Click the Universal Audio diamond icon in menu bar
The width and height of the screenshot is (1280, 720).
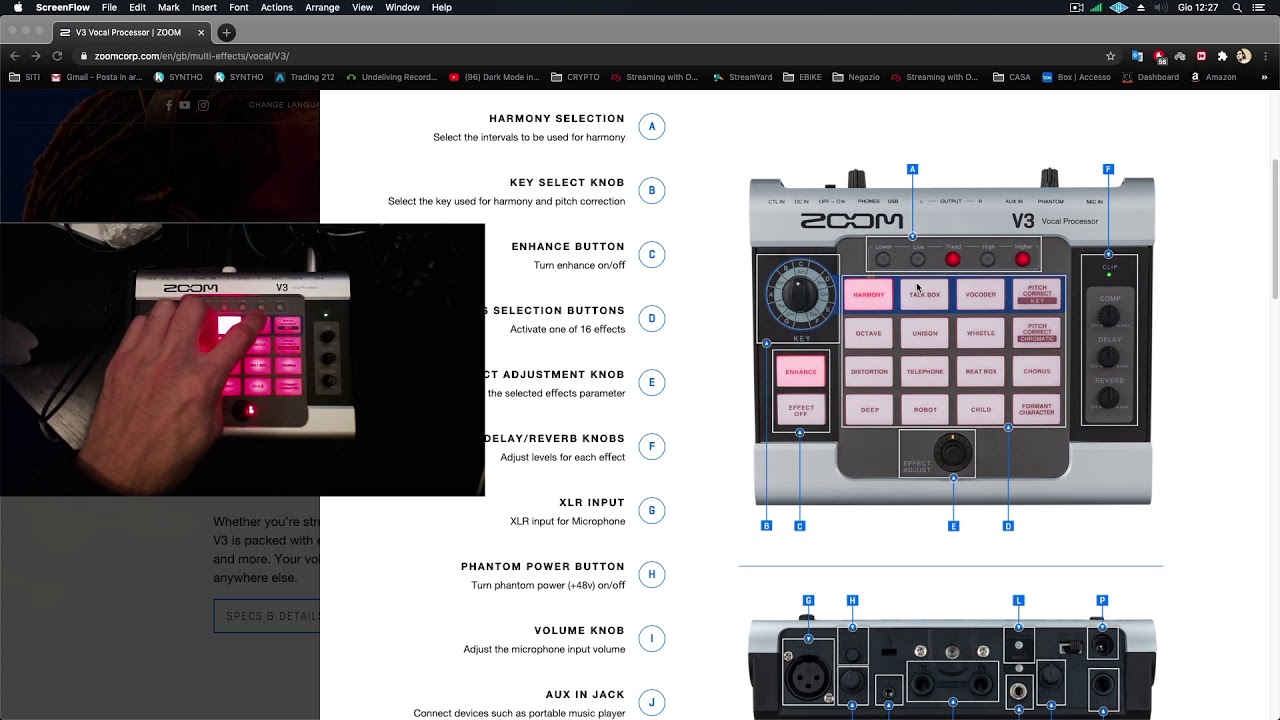pyautogui.click(x=1119, y=7)
